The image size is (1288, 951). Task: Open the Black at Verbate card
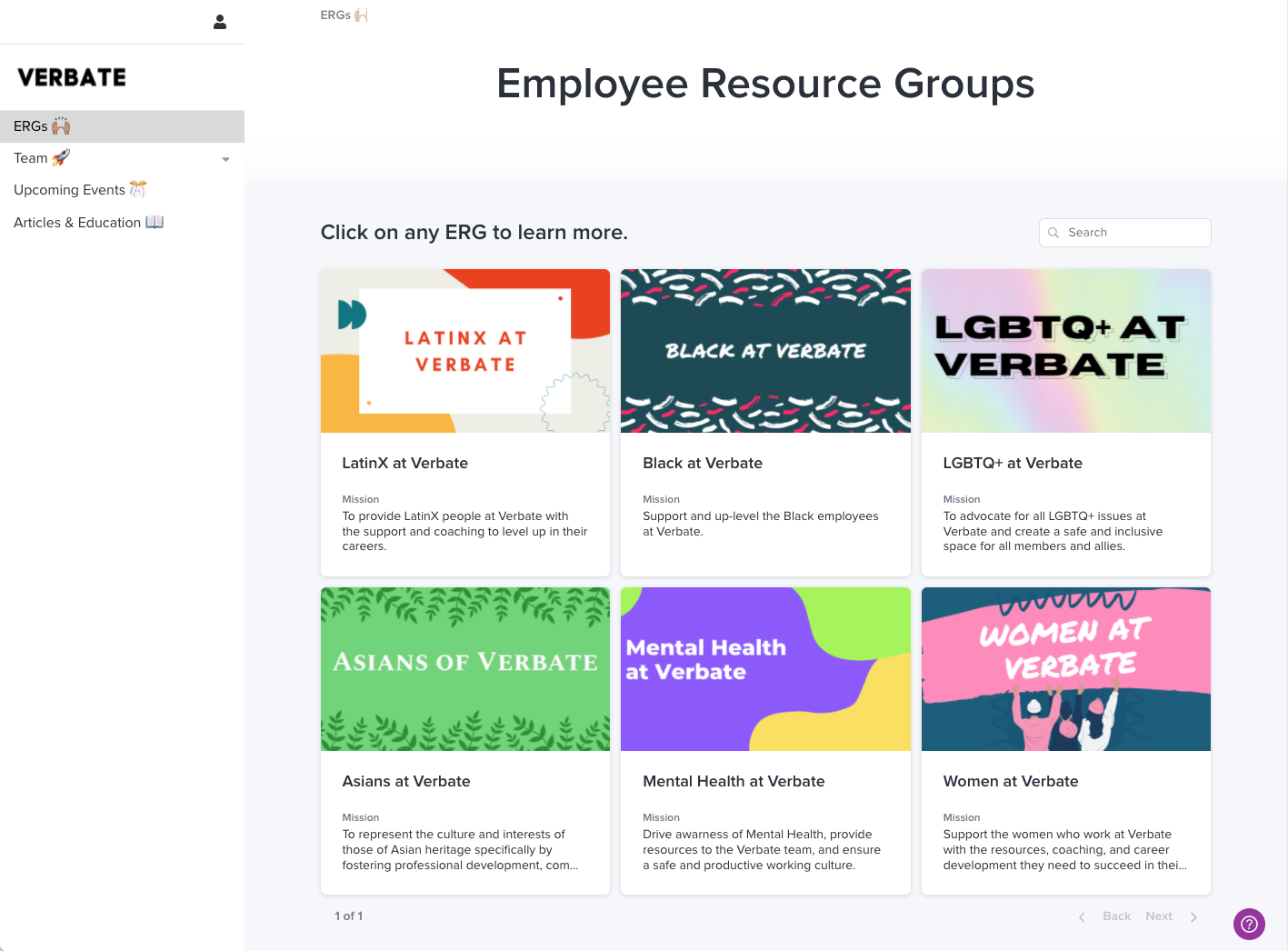coord(764,423)
